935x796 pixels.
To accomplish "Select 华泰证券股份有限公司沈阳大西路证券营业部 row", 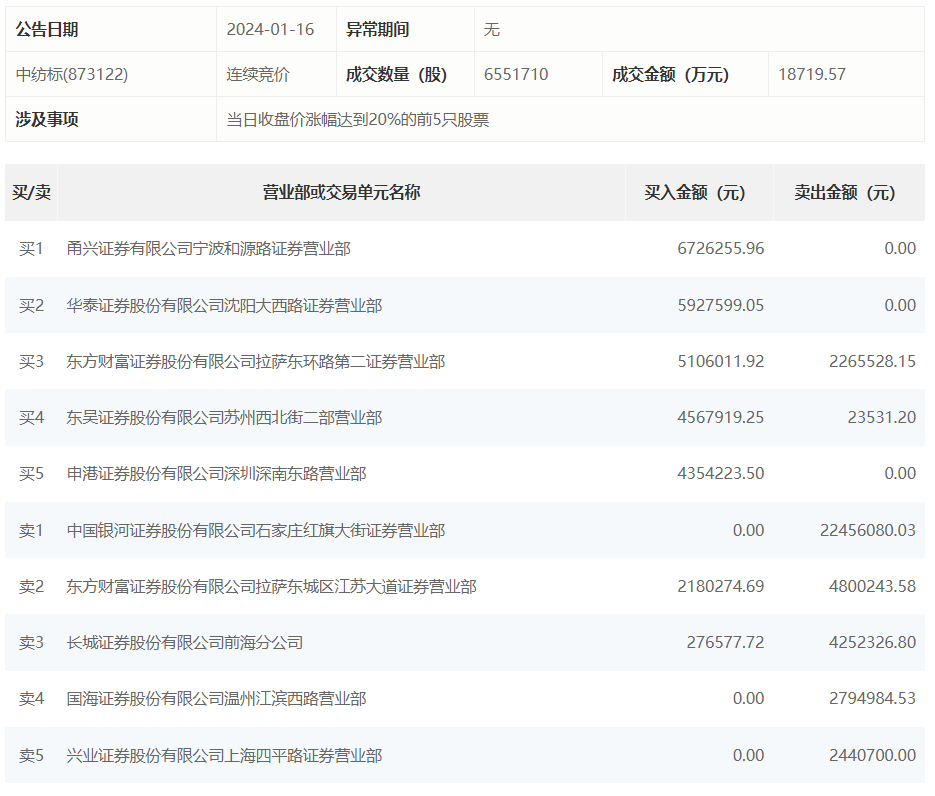I will [465, 305].
